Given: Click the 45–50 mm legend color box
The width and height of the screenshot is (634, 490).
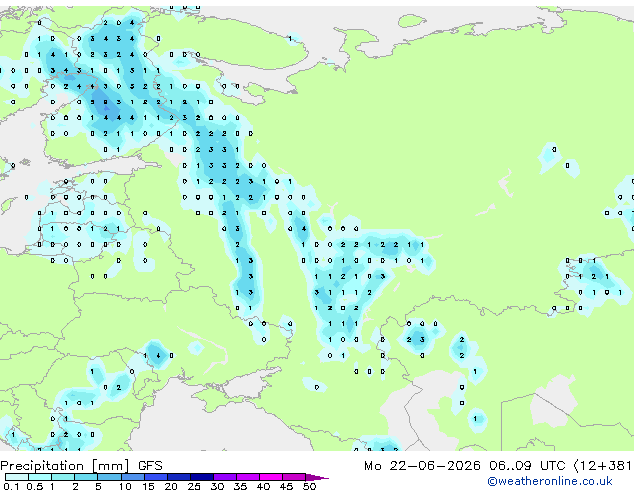Looking at the screenshot, I should click(x=294, y=477).
